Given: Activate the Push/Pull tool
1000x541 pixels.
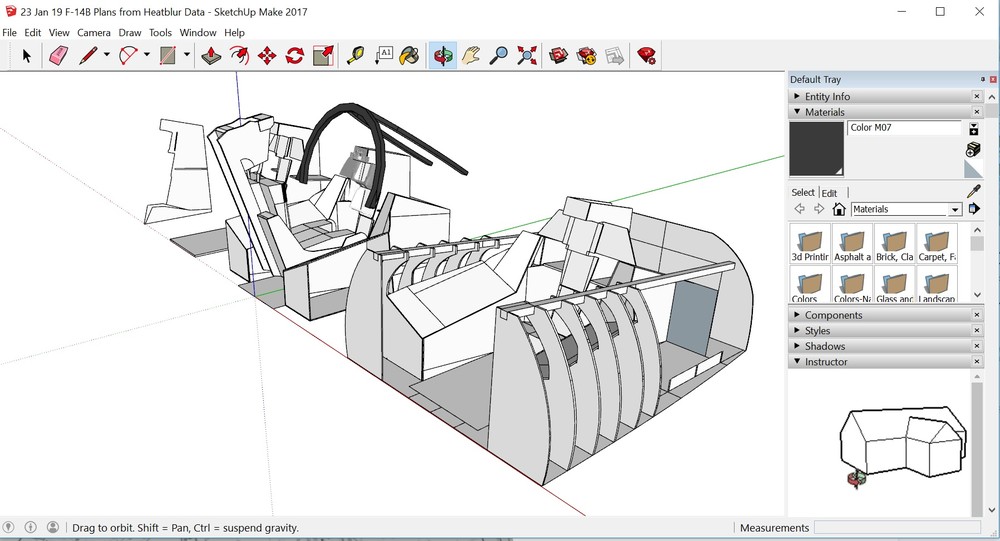Looking at the screenshot, I should (x=211, y=56).
